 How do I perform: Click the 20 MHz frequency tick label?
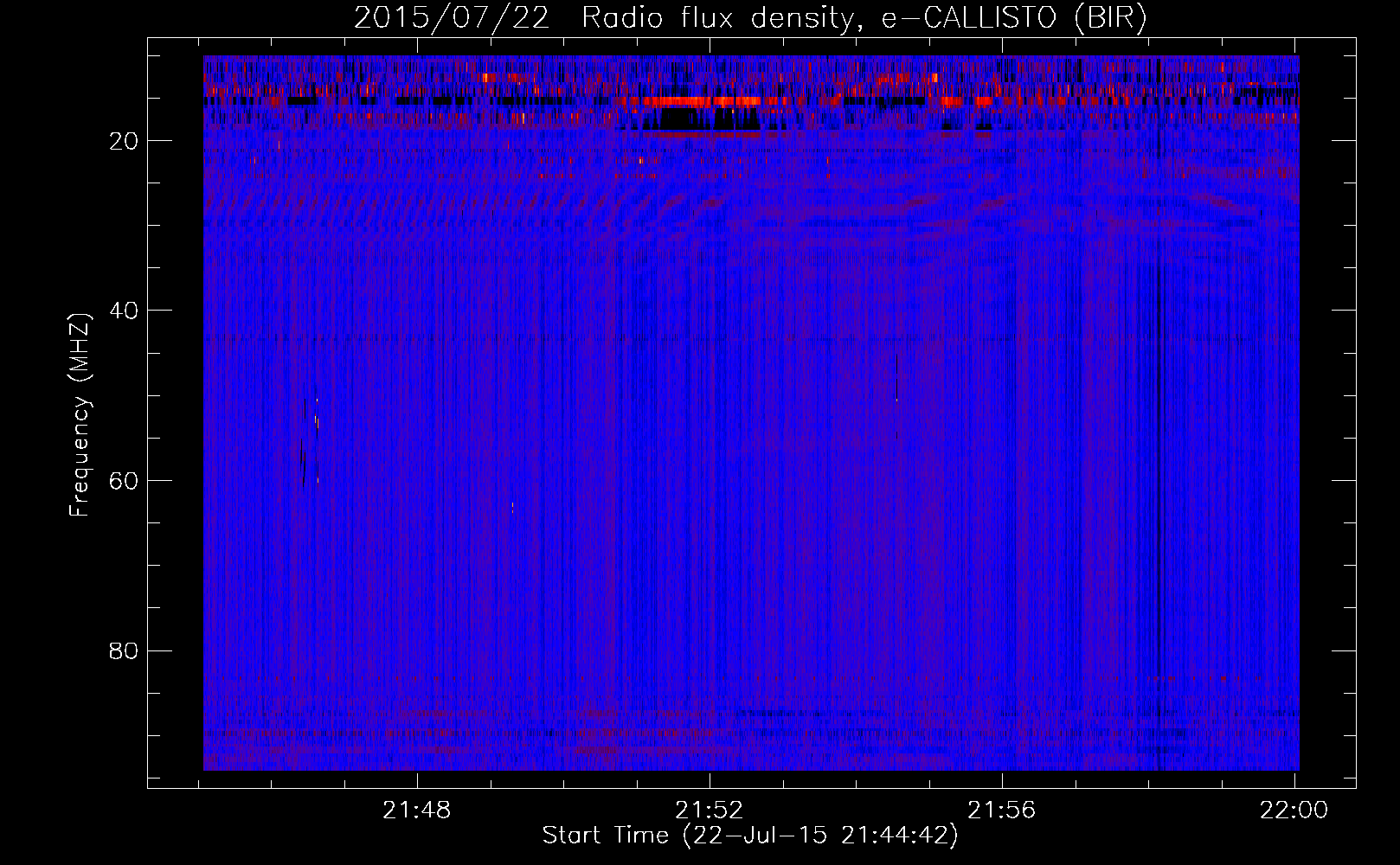point(125,141)
